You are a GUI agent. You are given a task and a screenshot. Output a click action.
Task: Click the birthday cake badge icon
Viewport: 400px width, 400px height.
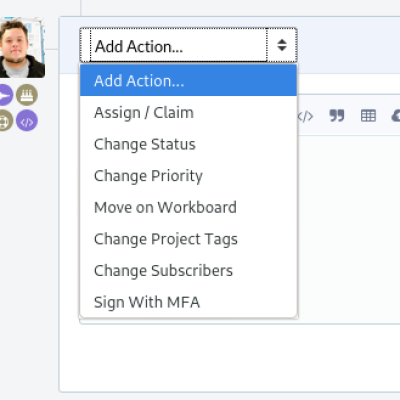pos(27,95)
